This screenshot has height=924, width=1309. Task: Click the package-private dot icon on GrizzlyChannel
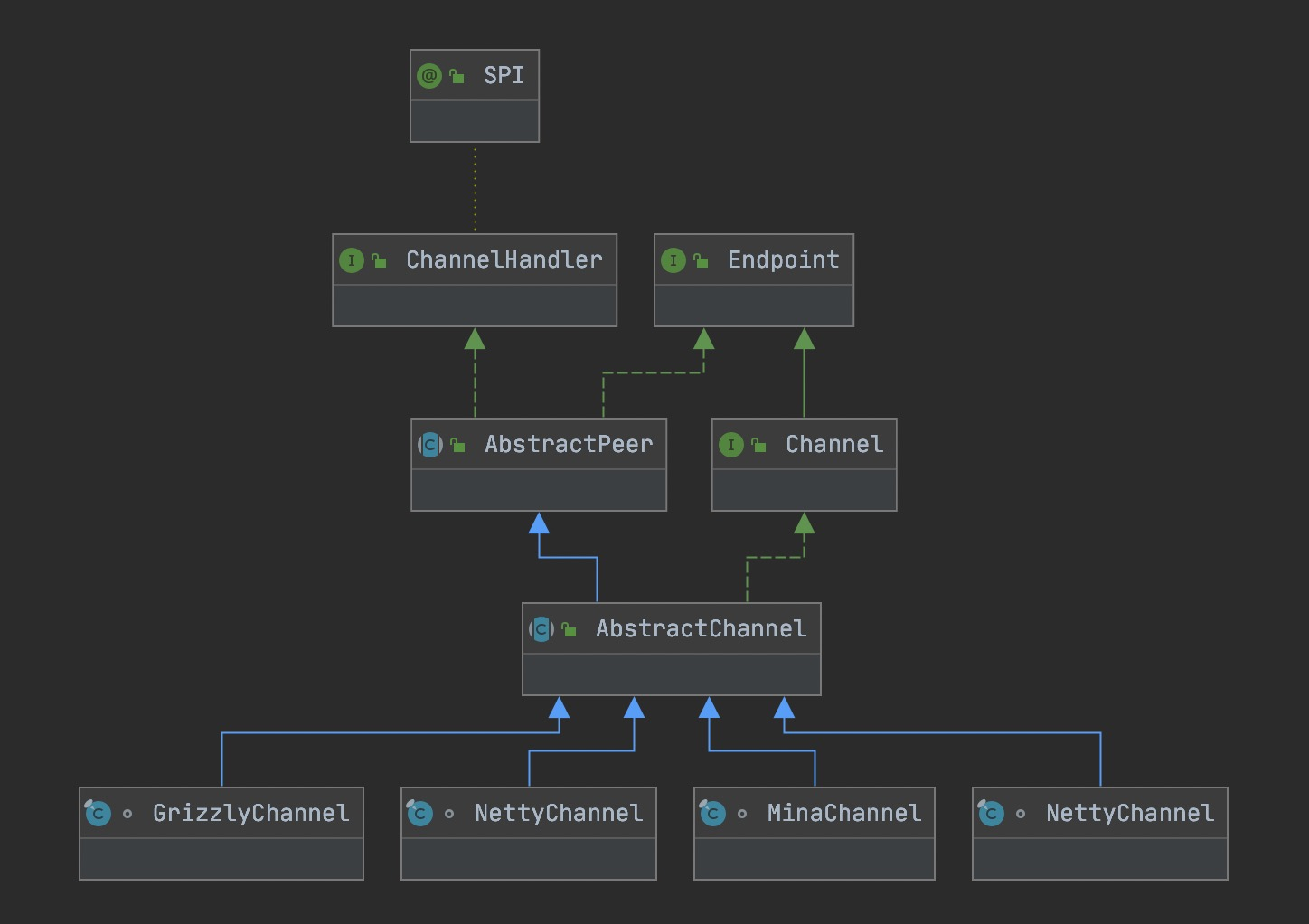pos(127,814)
